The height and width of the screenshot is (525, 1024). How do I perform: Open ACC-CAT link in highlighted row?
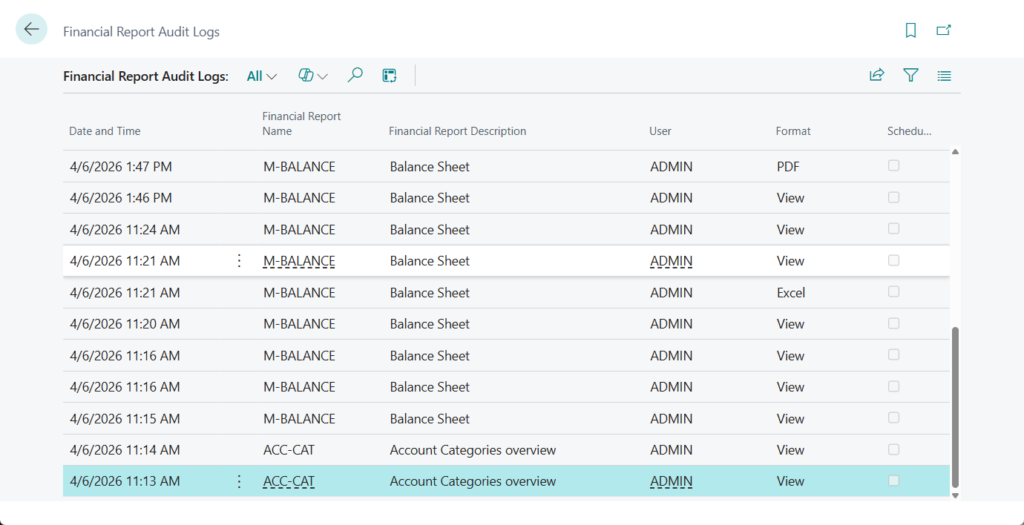(289, 482)
